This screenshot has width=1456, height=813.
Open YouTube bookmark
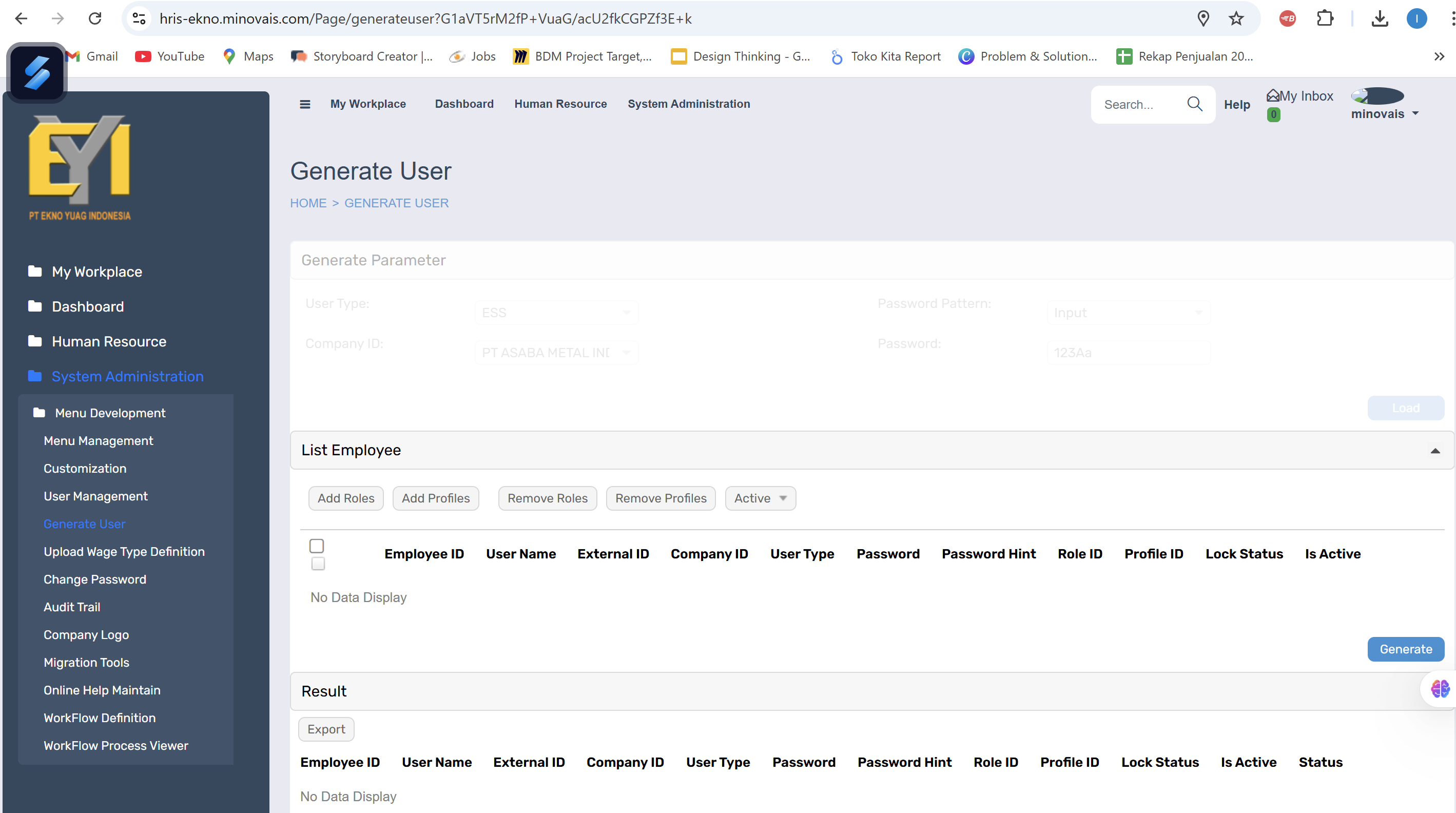coord(170,56)
